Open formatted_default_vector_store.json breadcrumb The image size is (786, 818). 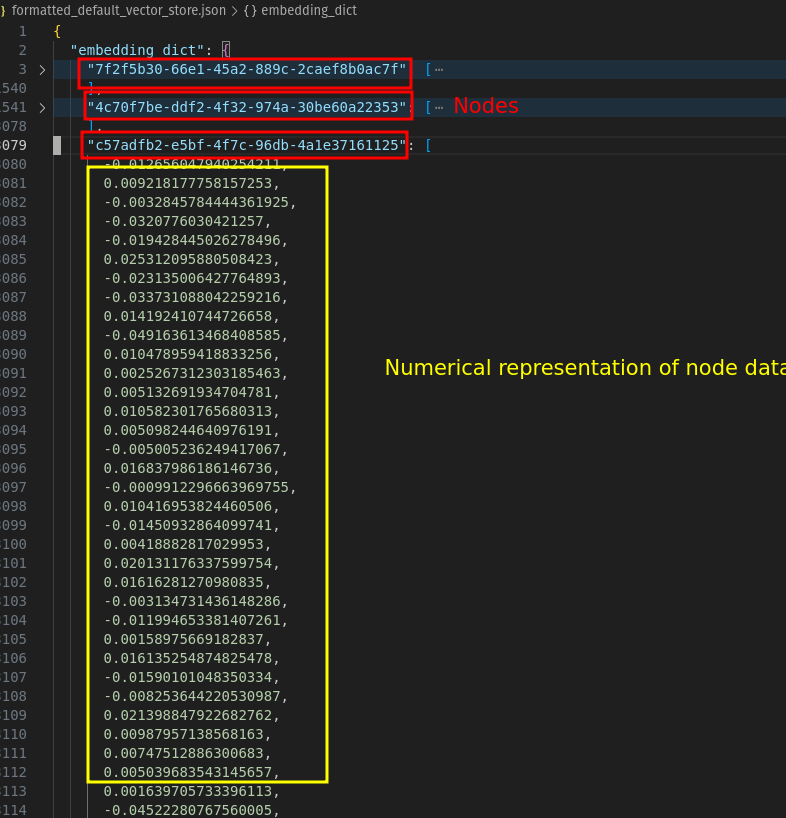pos(118,10)
